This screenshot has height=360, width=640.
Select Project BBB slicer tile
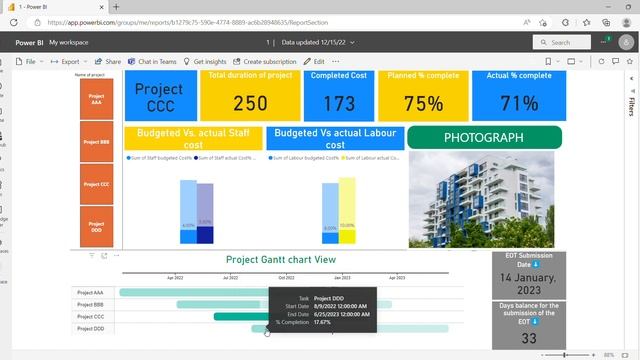coord(97,142)
